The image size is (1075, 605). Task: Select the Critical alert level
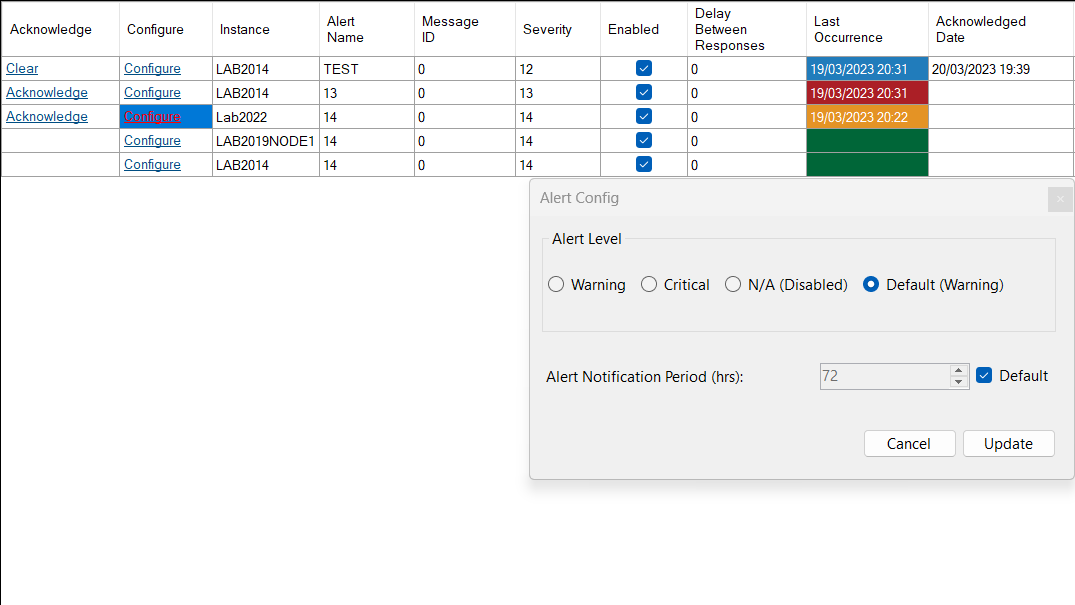[649, 284]
